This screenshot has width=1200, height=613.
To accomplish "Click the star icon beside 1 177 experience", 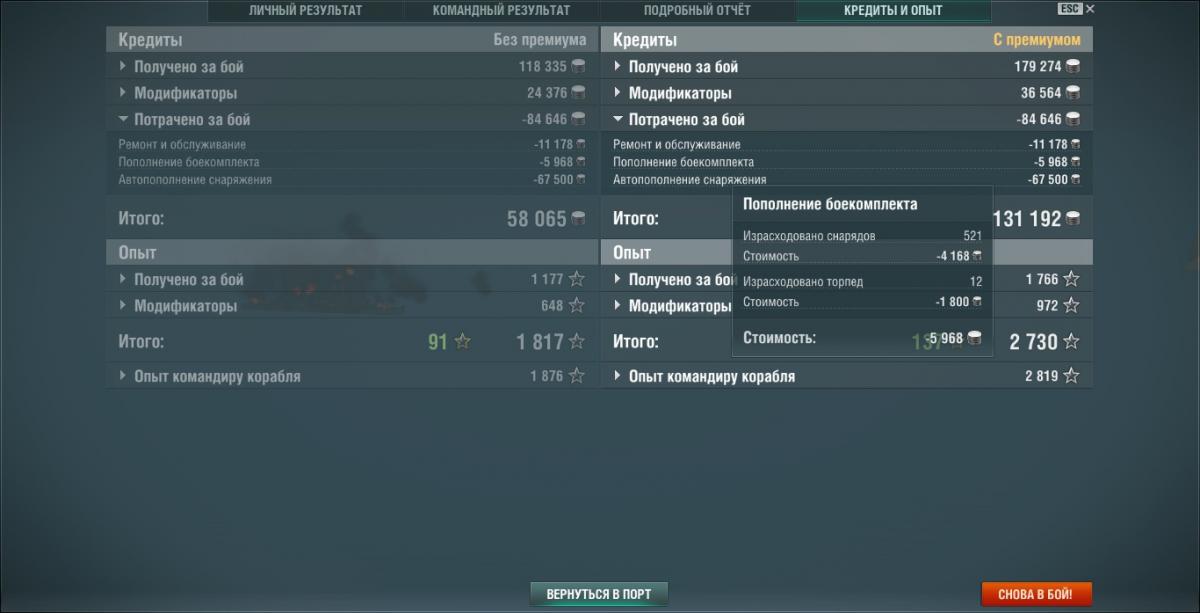I will click(x=577, y=279).
